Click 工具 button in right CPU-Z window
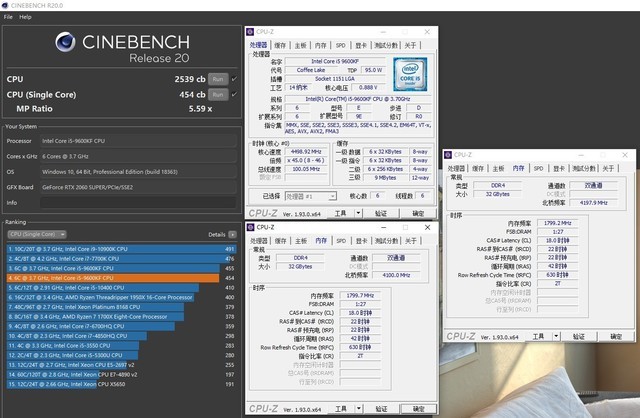Image resolution: width=640 pixels, height=418 pixels. [x=538, y=336]
